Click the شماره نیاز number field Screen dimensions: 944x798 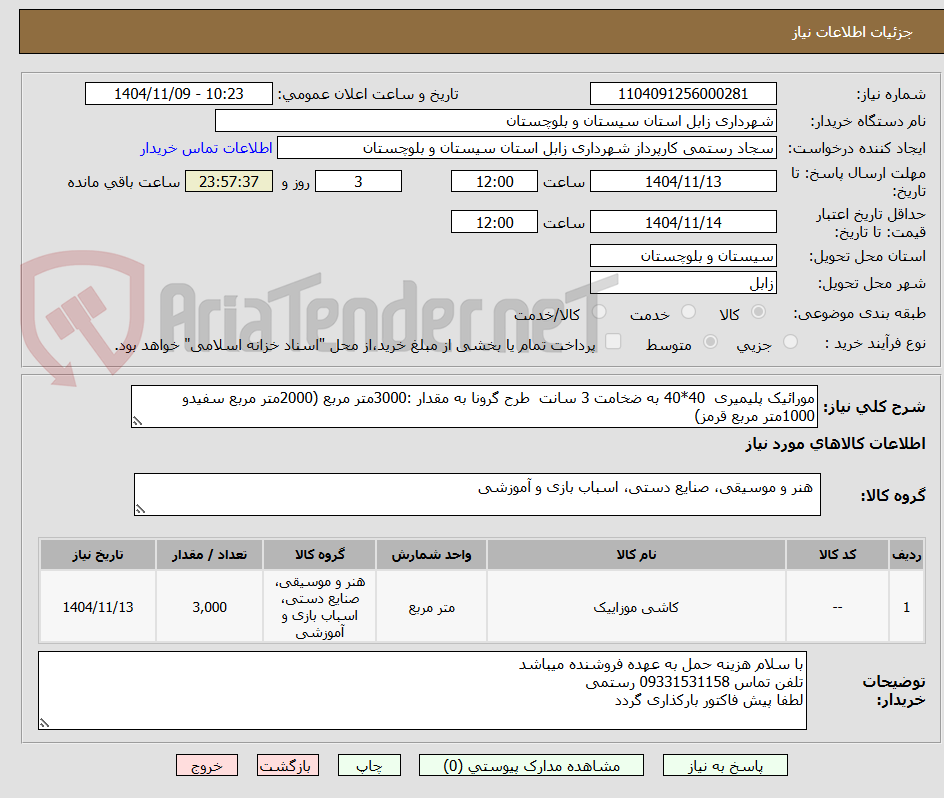[683, 94]
